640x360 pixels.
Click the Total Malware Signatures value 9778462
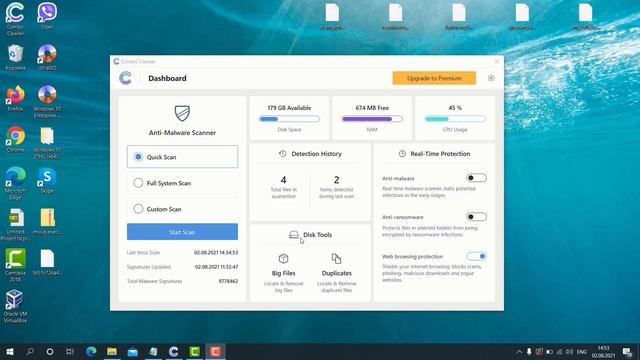pyautogui.click(x=228, y=281)
